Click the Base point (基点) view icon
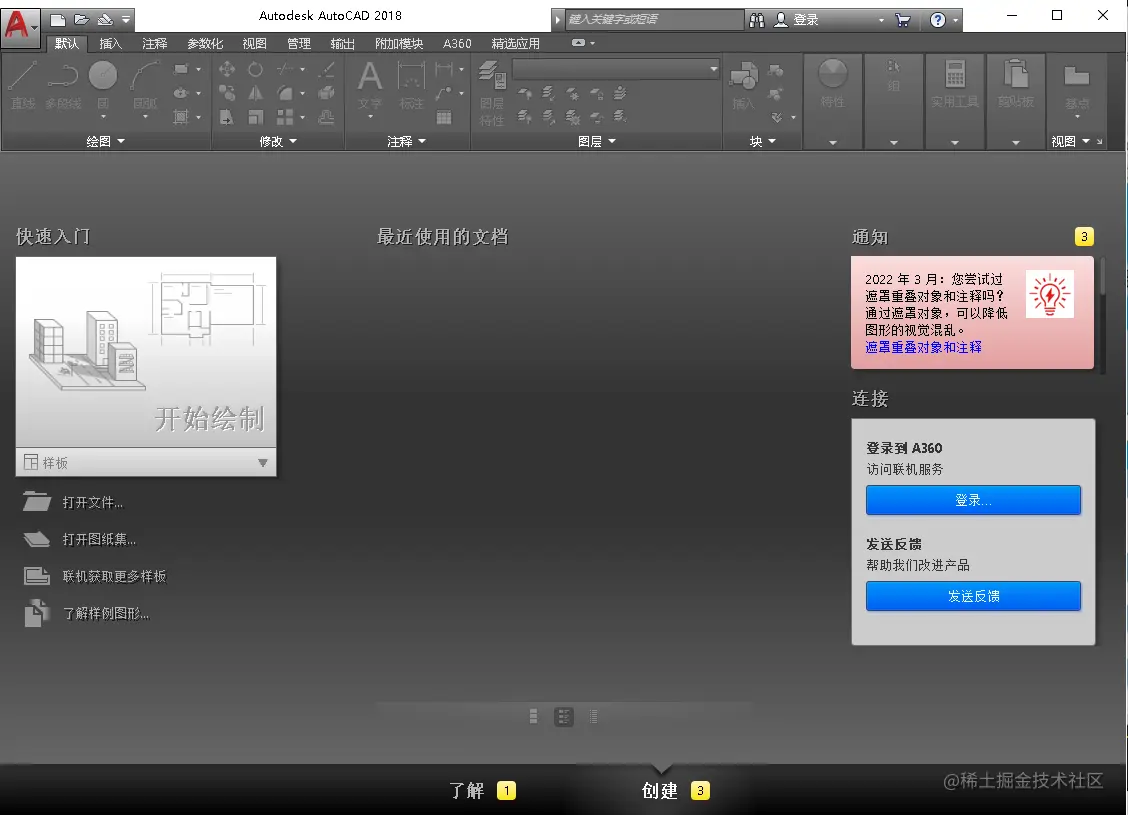The image size is (1128, 815). (1077, 85)
